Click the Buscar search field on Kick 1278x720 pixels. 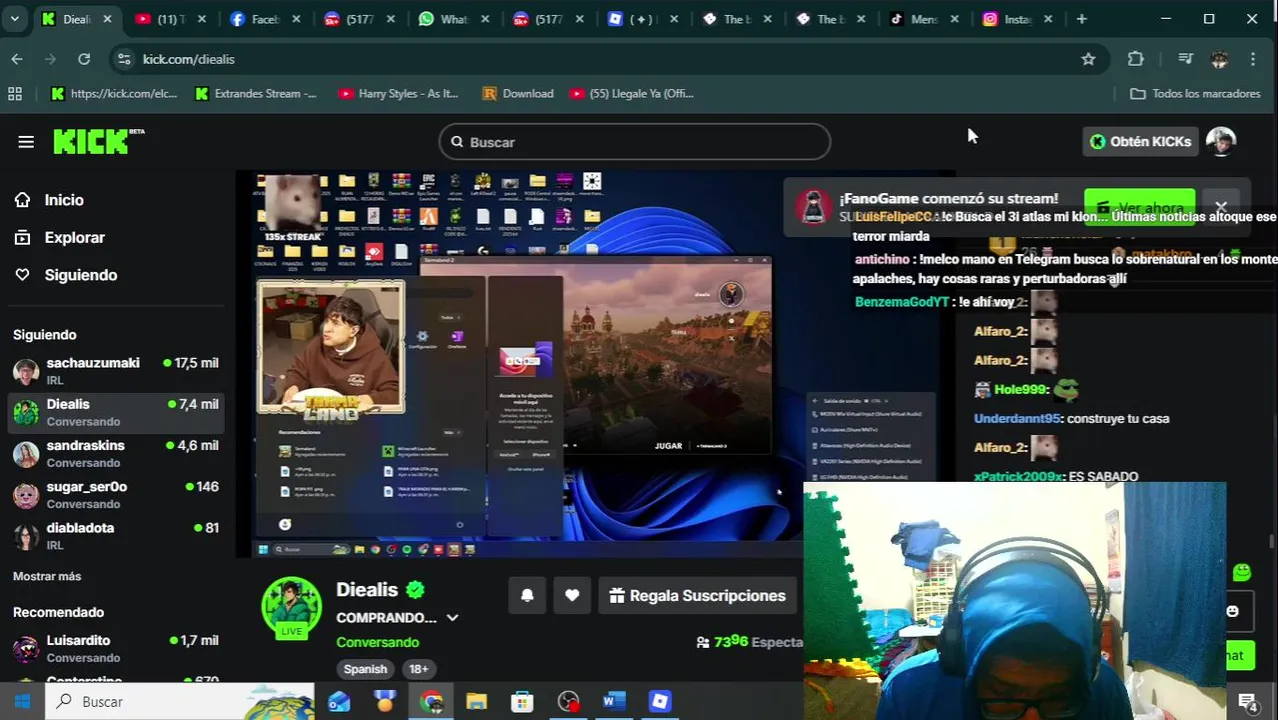point(635,142)
